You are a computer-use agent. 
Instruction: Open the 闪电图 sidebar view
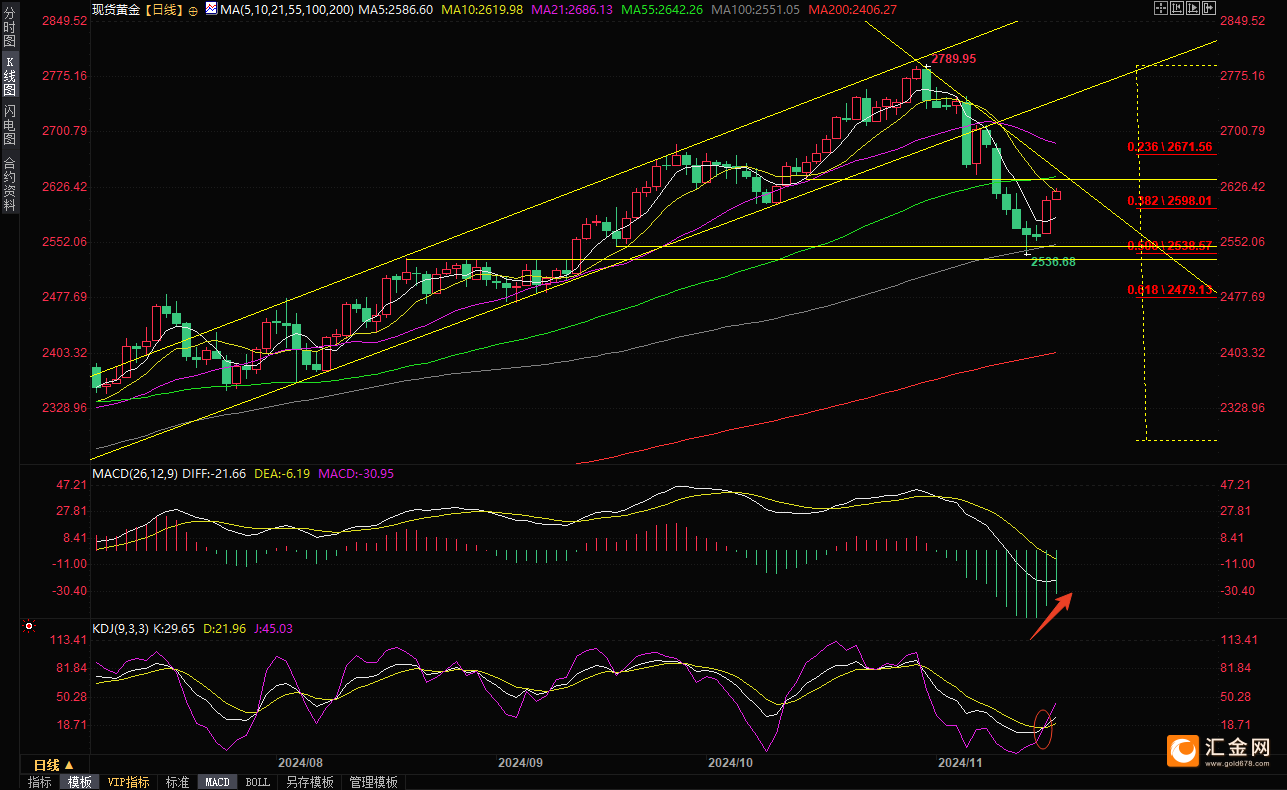click(x=10, y=124)
